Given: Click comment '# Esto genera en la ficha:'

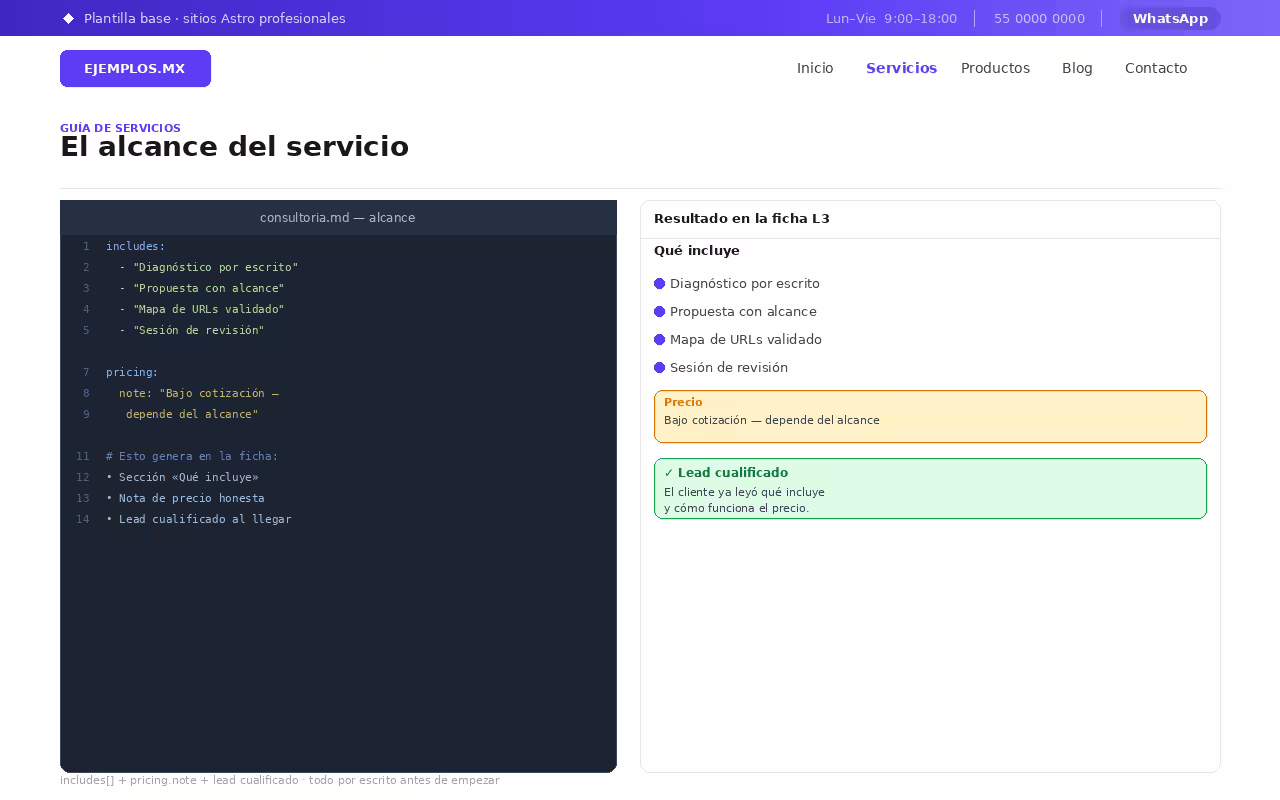Looking at the screenshot, I should point(192,456).
